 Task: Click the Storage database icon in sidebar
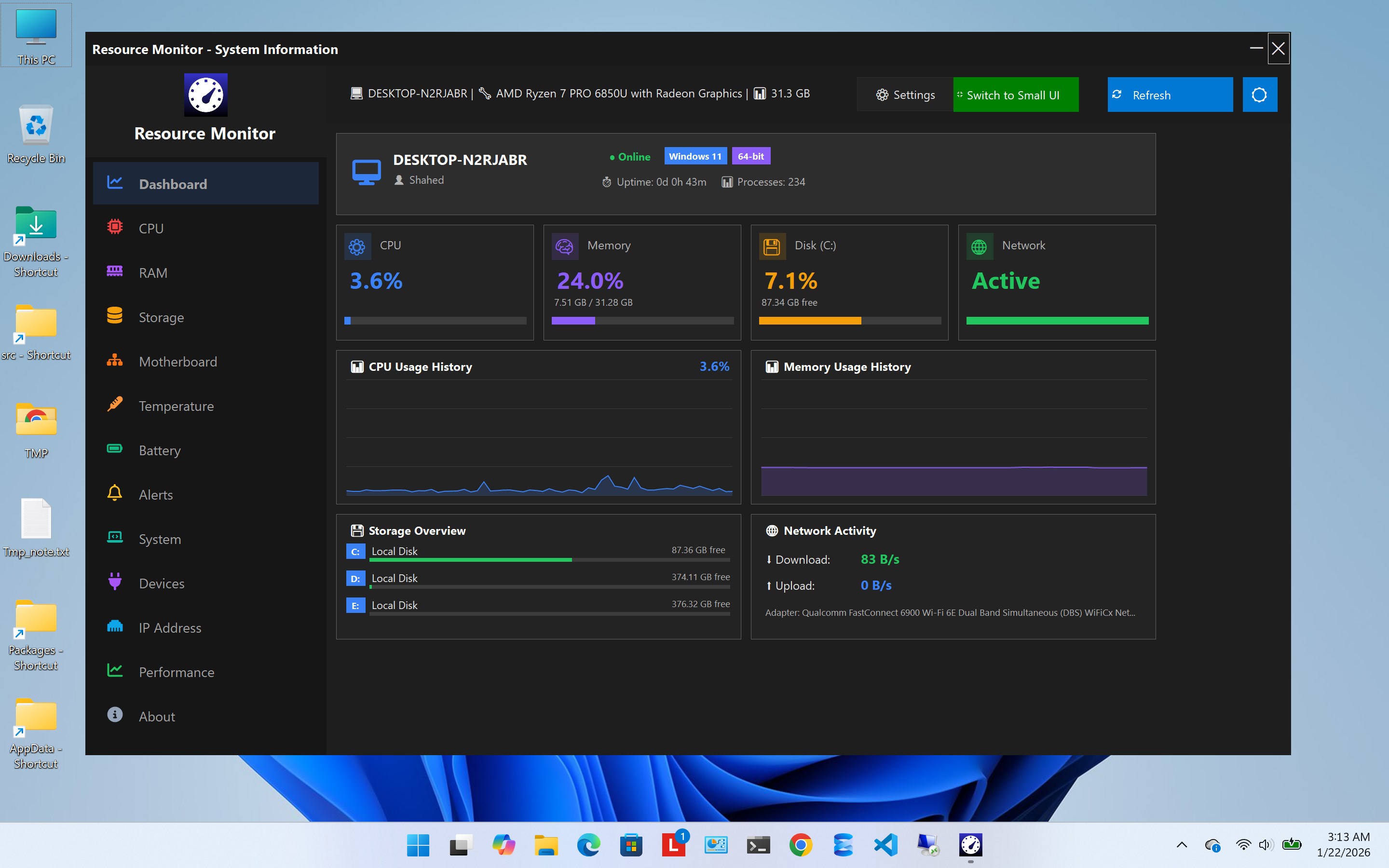(x=115, y=316)
